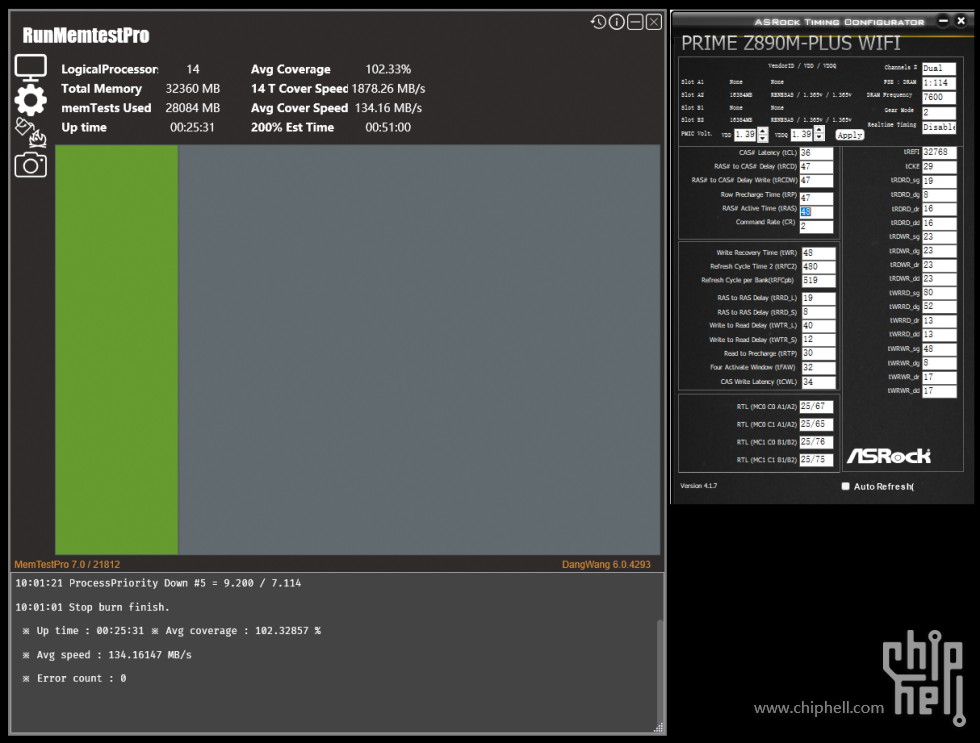Click the Realtime Timing field
Image resolution: width=980 pixels, height=743 pixels.
(x=939, y=127)
